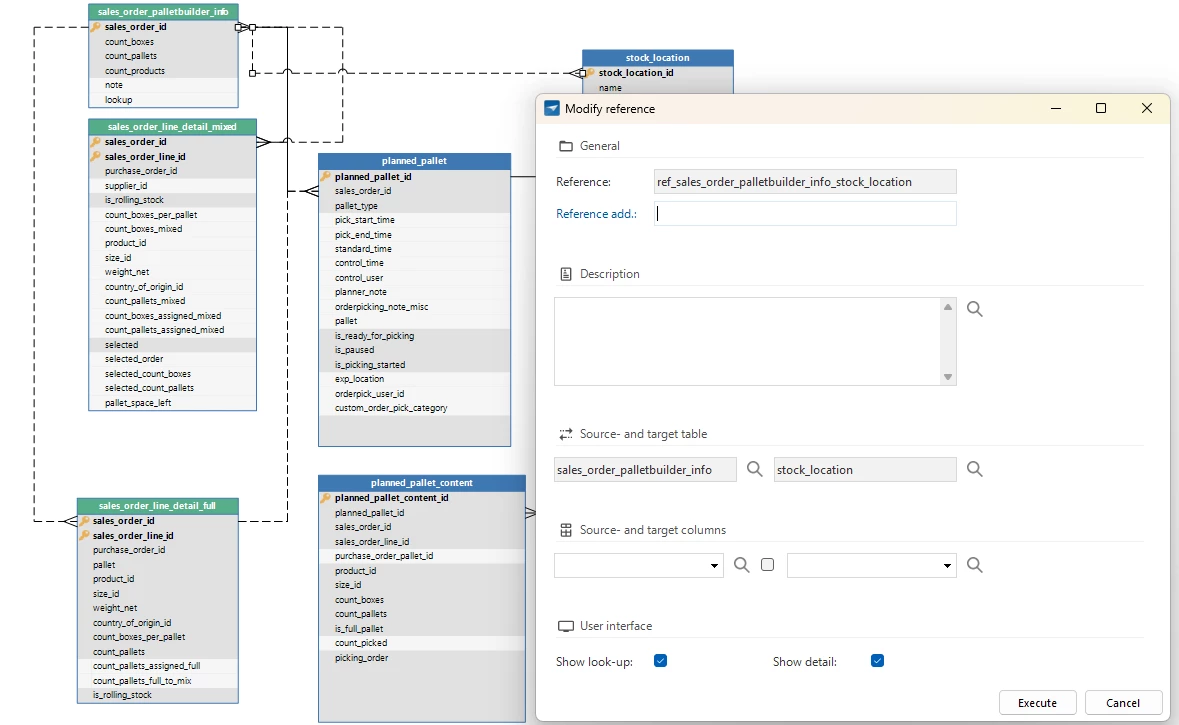Select the sales_order_line_detail_mixed table header

(172, 126)
